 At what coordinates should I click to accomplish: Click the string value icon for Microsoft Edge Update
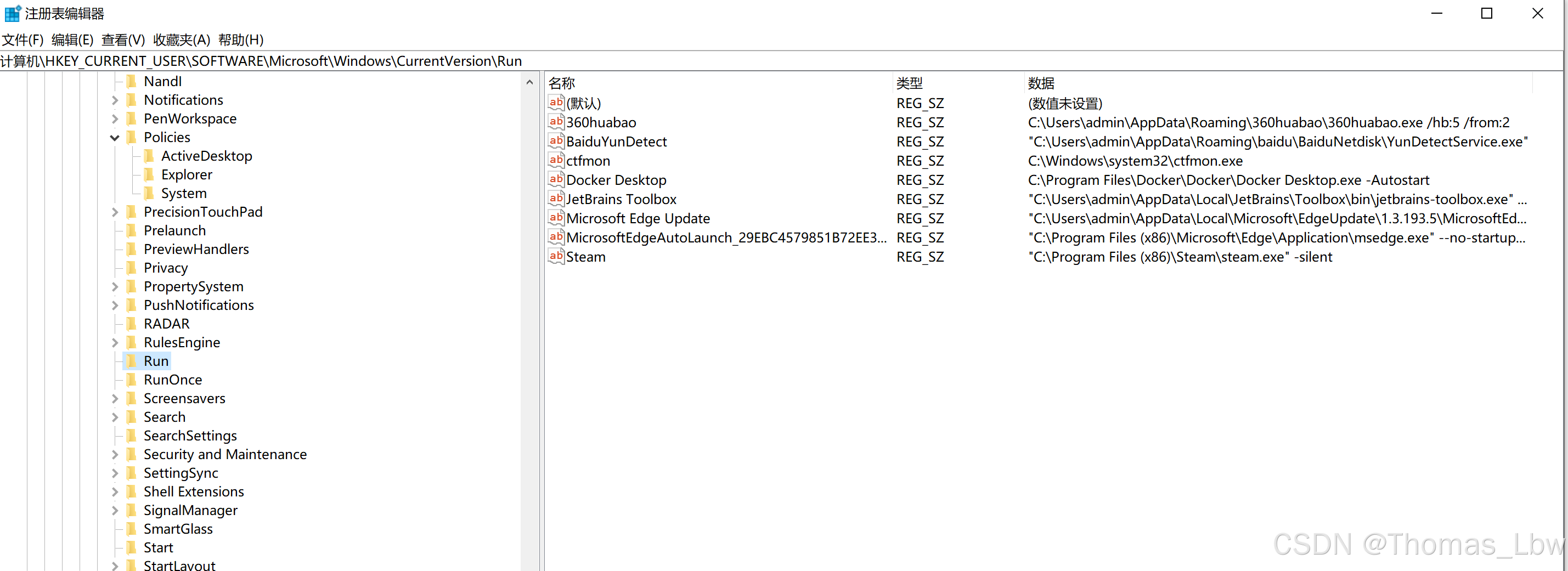pyautogui.click(x=556, y=218)
